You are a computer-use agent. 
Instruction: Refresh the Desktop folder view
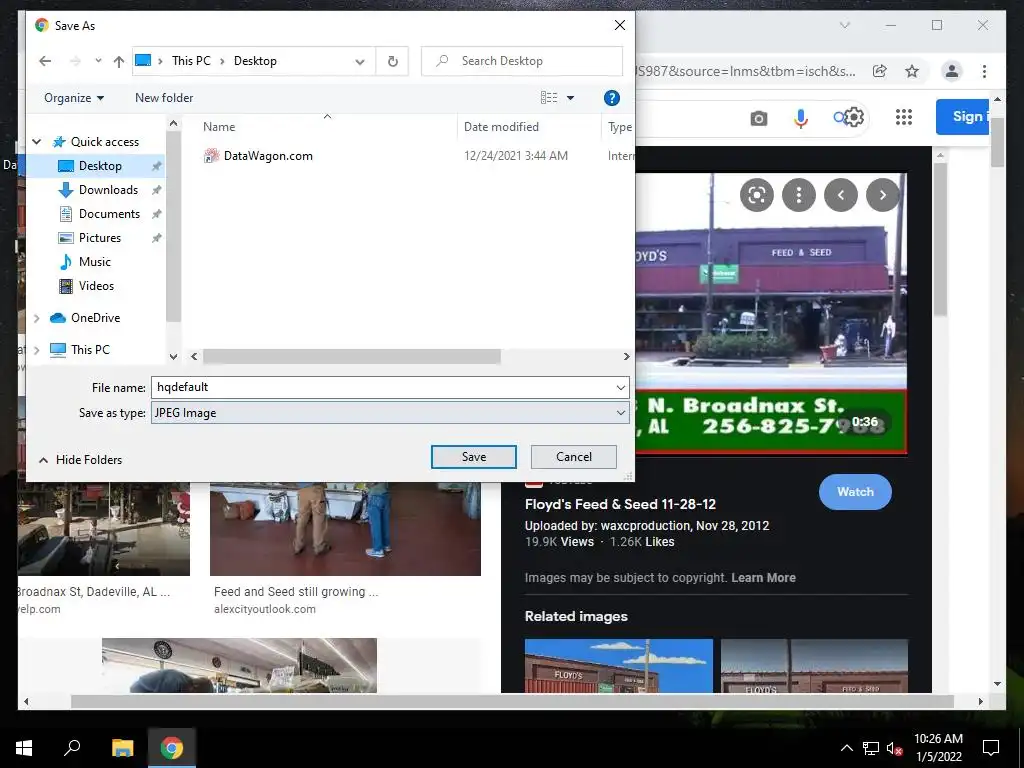pos(392,61)
